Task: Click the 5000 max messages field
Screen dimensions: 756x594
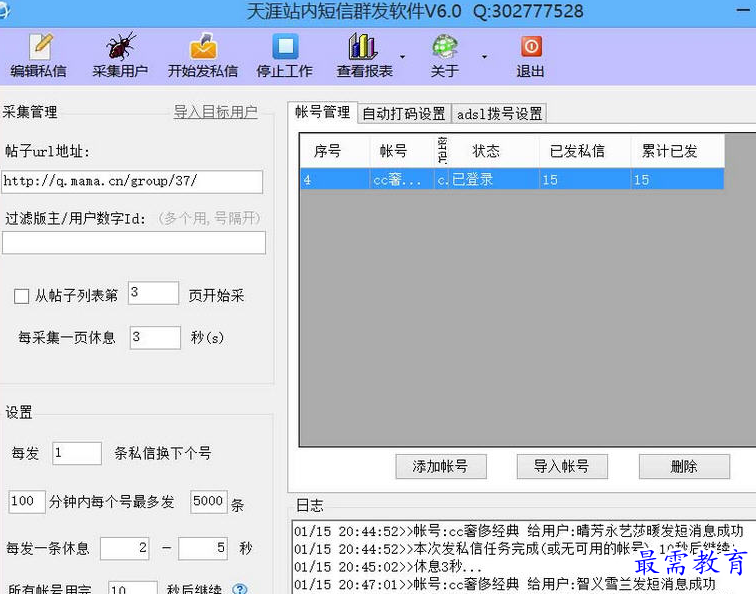Action: coord(209,502)
